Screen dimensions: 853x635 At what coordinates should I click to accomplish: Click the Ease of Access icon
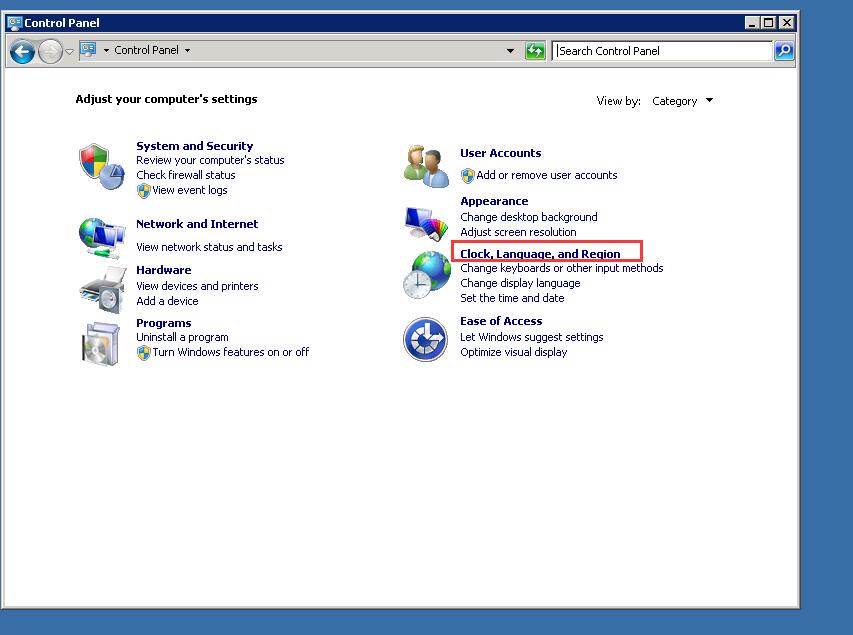click(425, 339)
